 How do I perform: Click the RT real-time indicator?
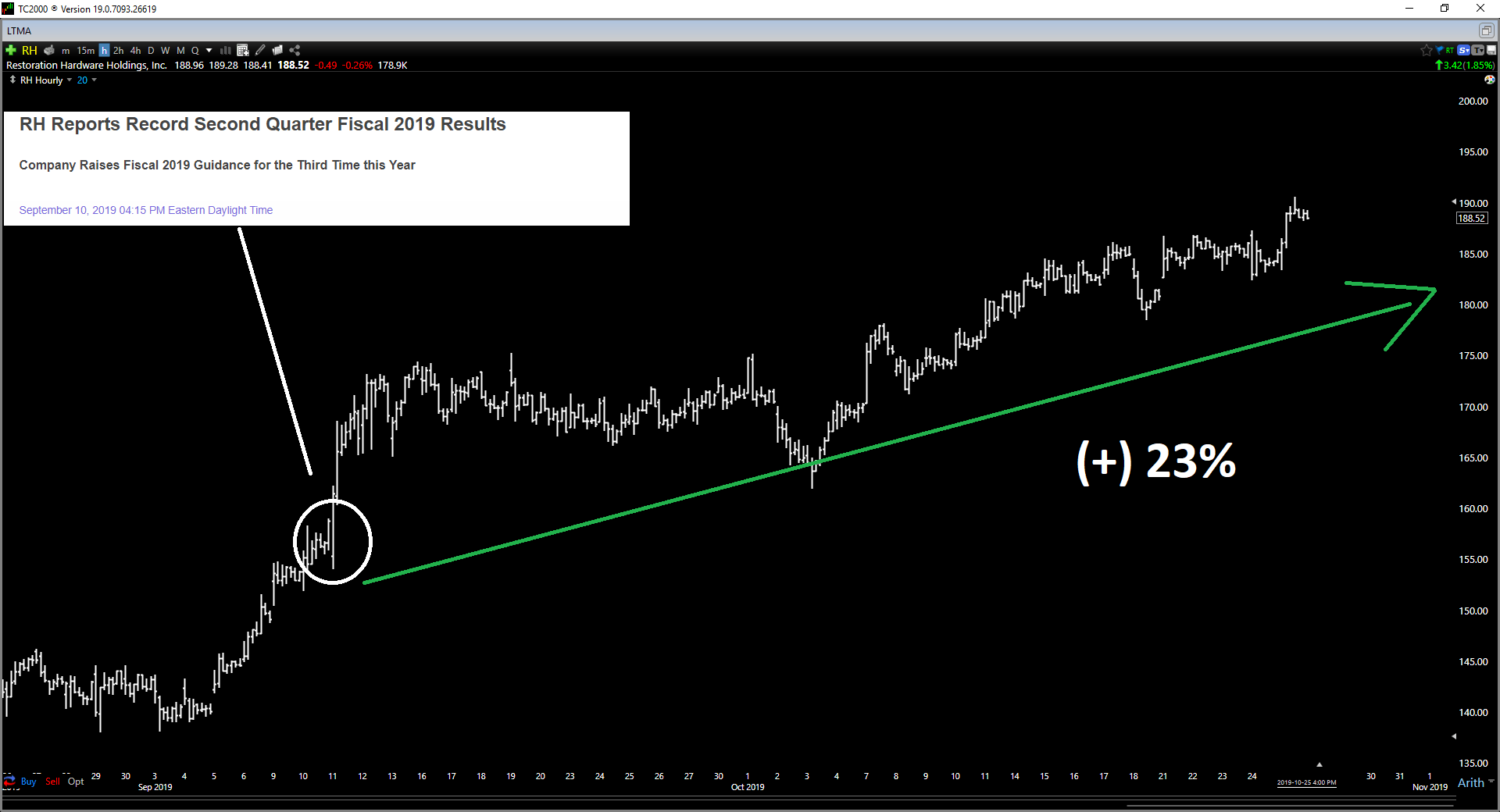click(1450, 50)
